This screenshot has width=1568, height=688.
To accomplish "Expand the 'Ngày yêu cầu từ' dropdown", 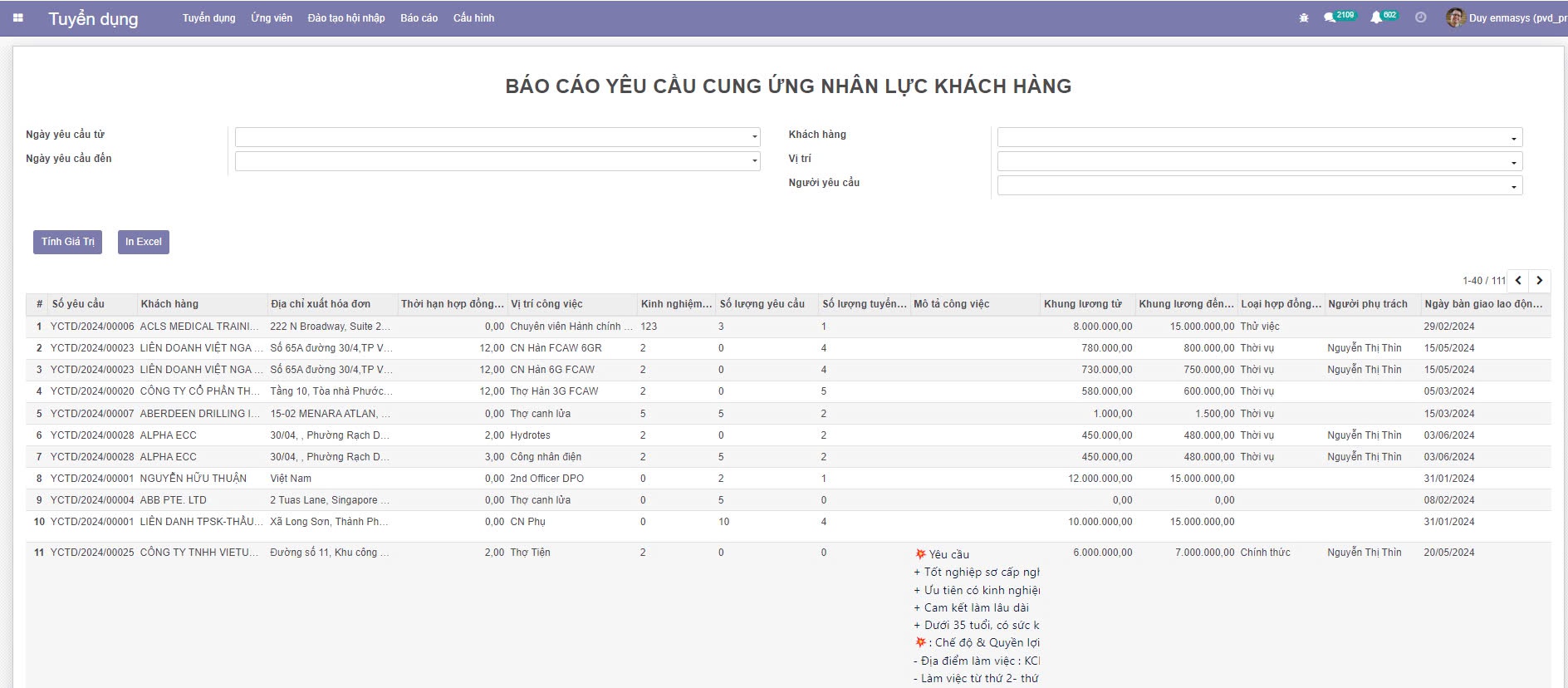I will pos(754,137).
